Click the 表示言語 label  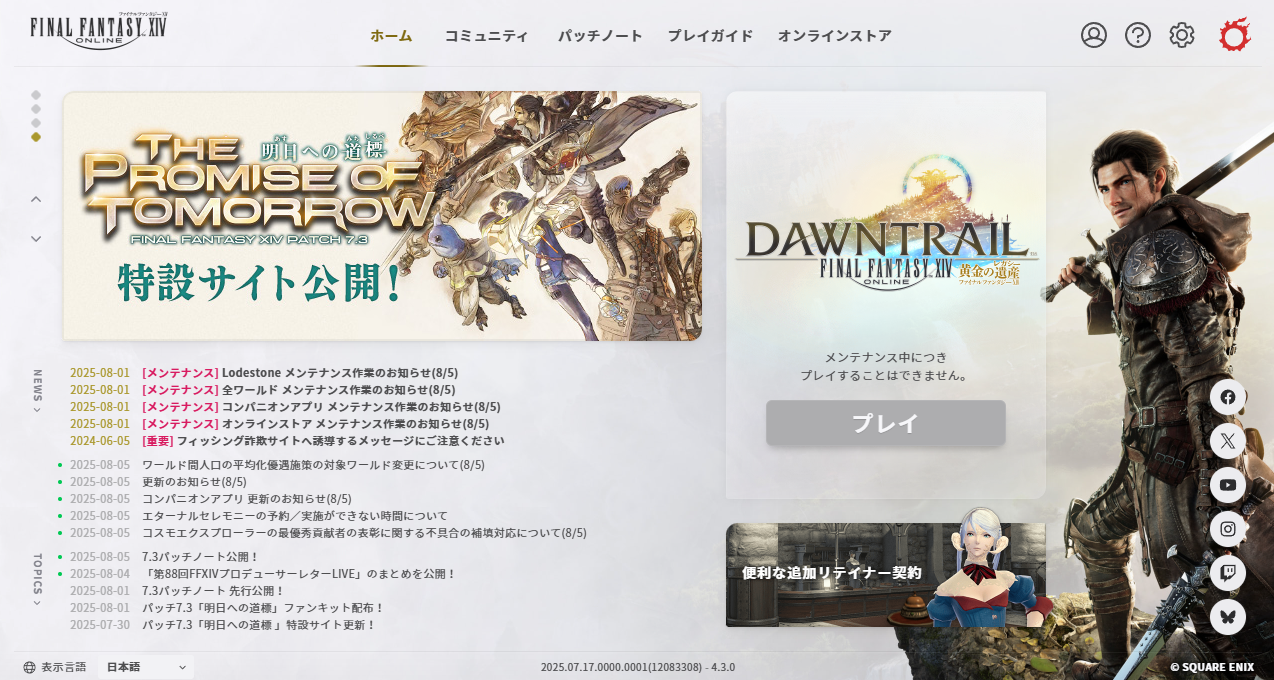click(63, 667)
